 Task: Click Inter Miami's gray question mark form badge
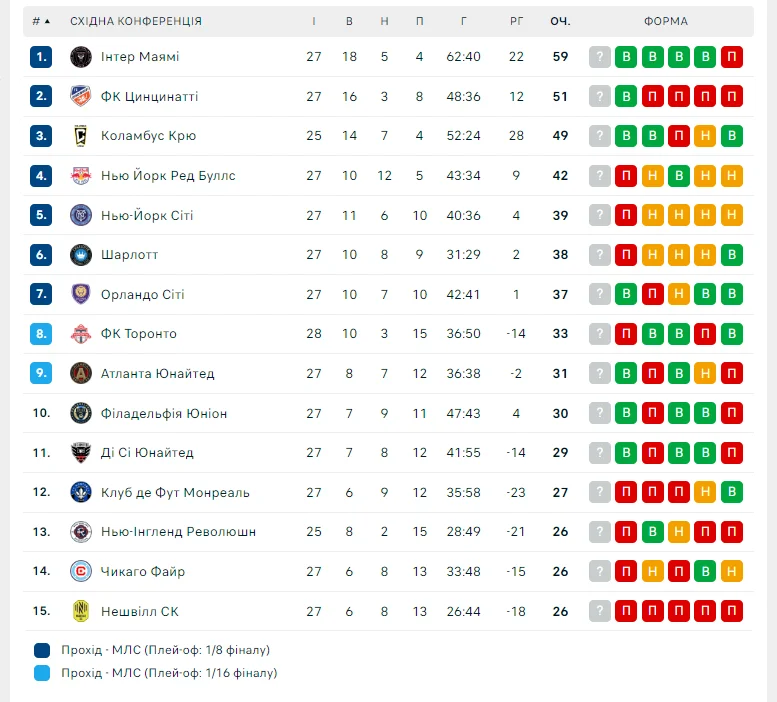pyautogui.click(x=600, y=57)
